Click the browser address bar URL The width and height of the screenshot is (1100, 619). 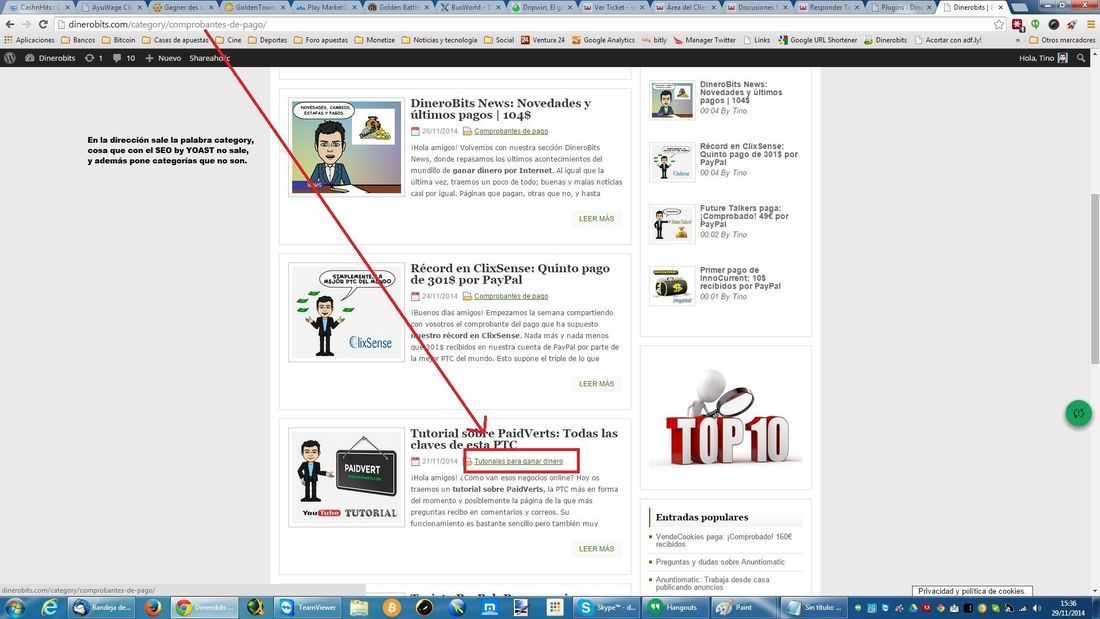(x=168, y=24)
